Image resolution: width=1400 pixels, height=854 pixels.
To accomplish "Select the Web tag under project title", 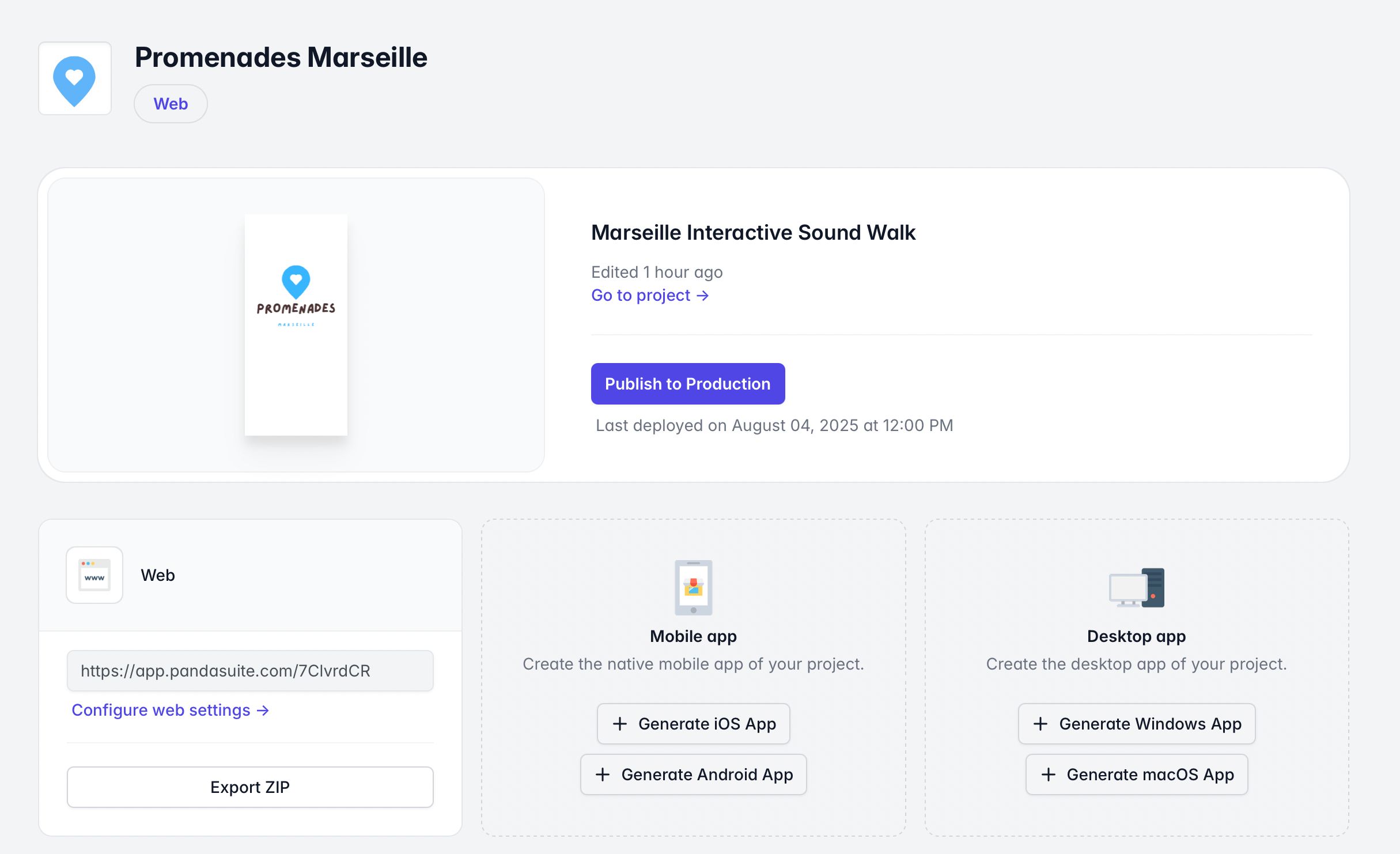I will click(x=171, y=104).
